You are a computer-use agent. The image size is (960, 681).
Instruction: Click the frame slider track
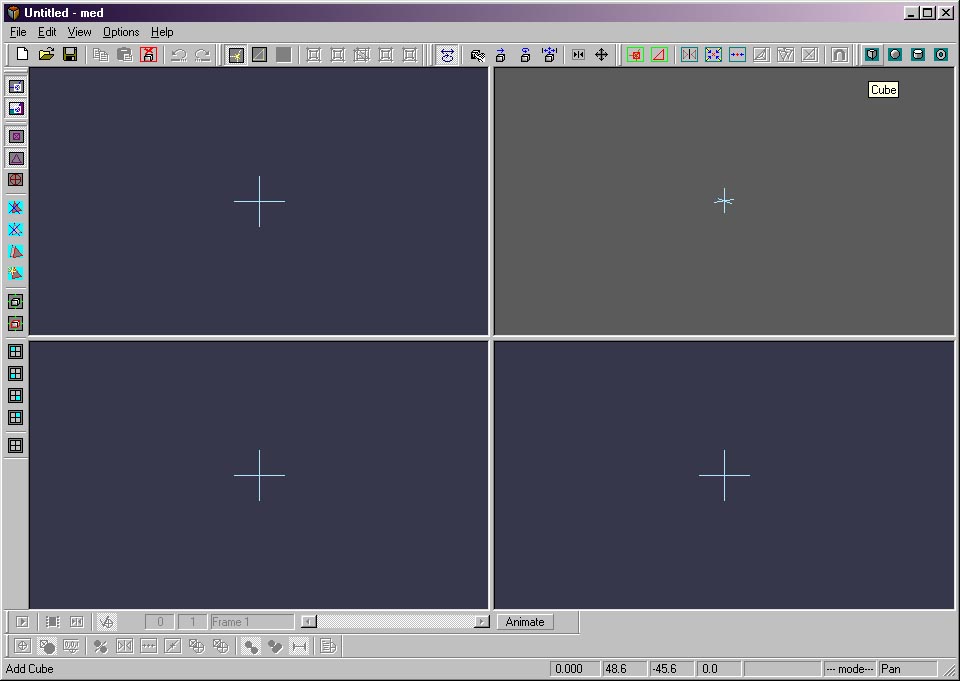[396, 622]
